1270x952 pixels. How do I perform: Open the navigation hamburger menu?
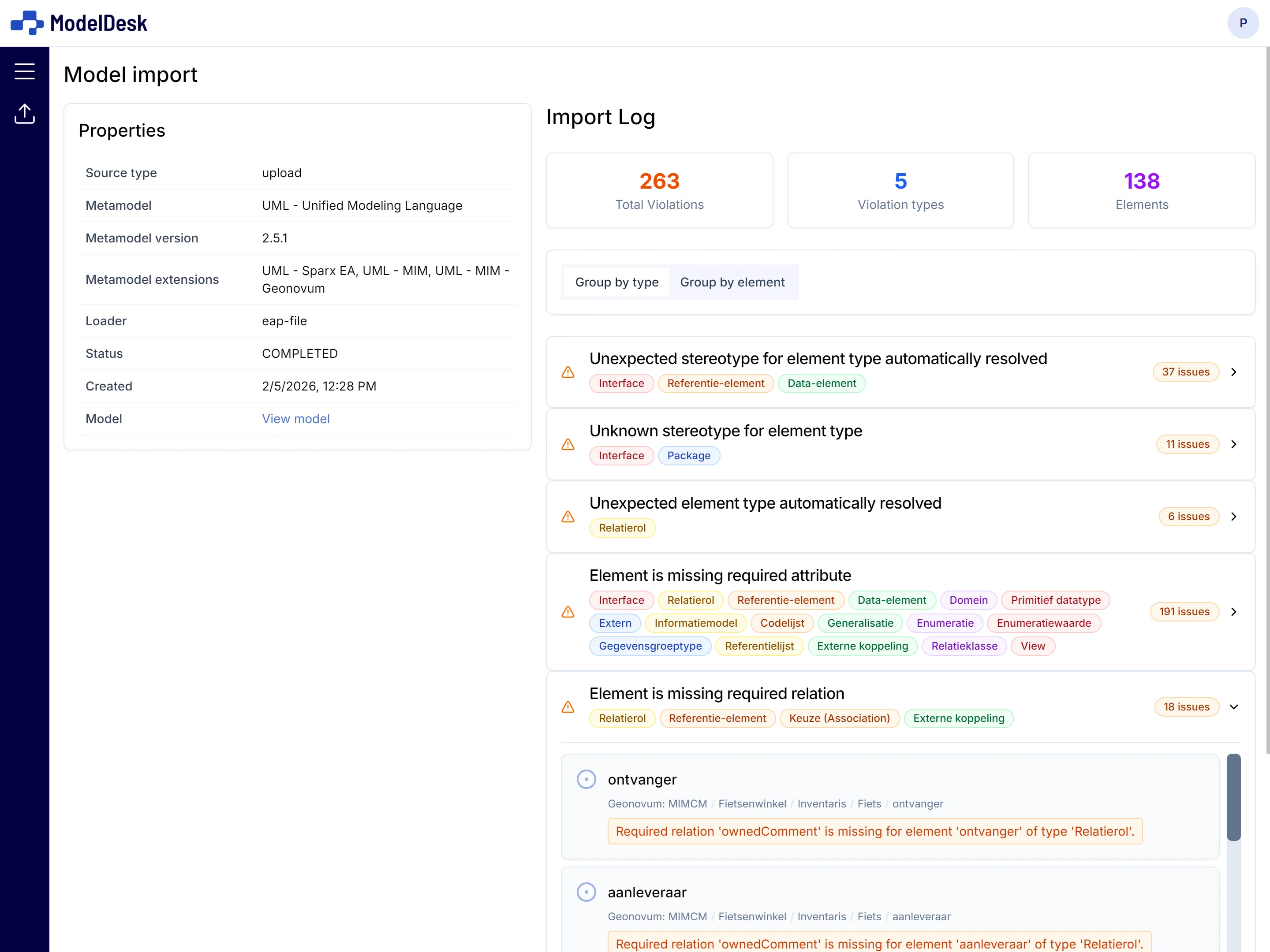pyautogui.click(x=25, y=71)
